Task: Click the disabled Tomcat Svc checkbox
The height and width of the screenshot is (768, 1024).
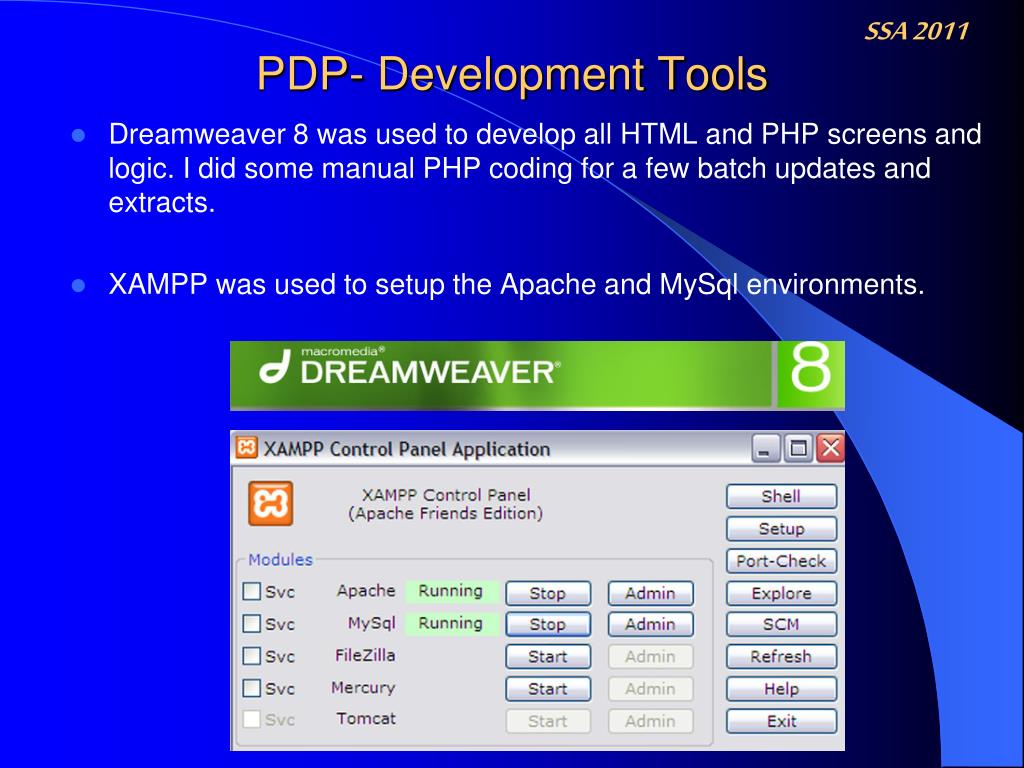Action: click(x=251, y=719)
